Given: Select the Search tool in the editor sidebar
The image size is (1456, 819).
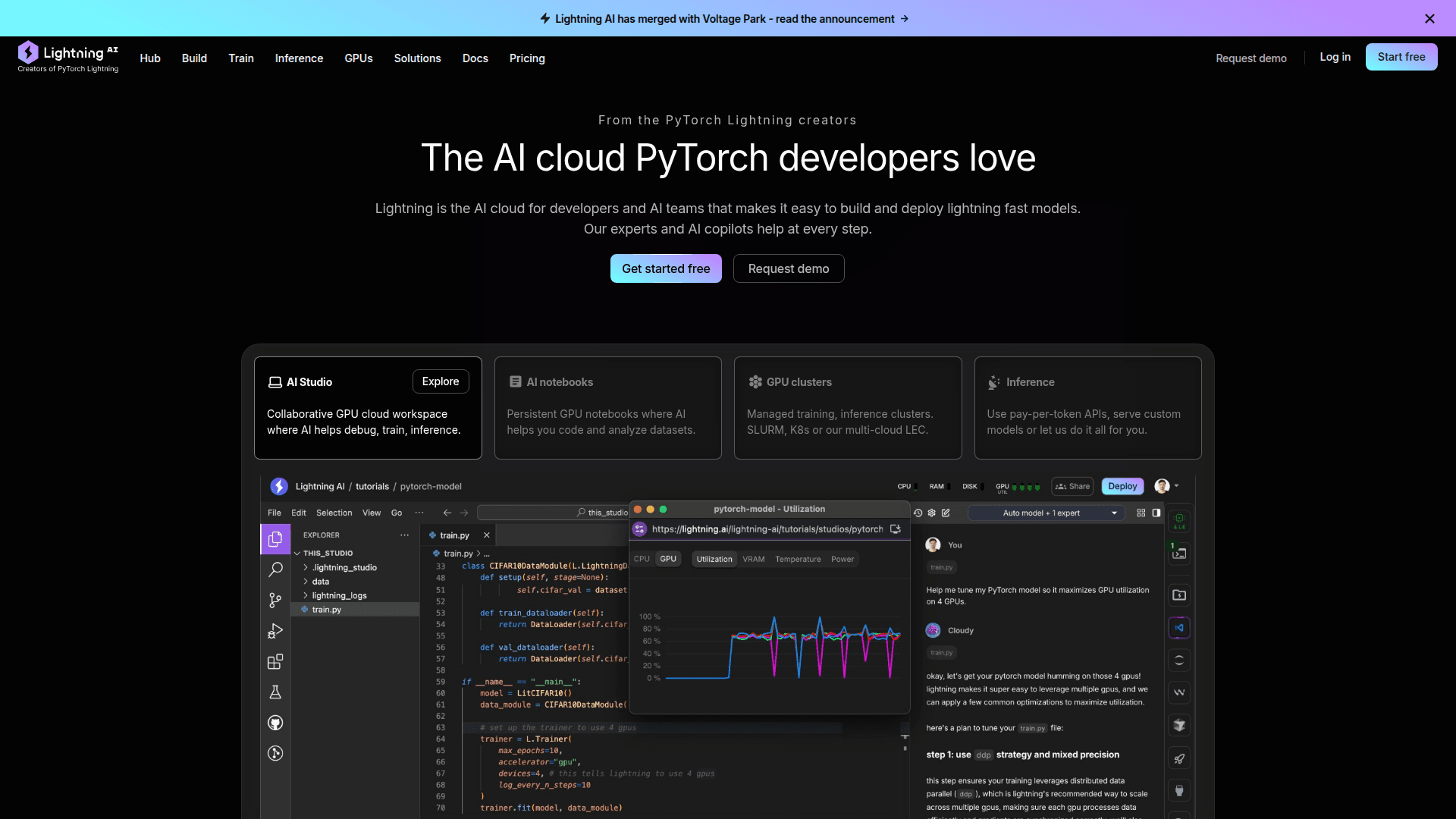Looking at the screenshot, I should 275,570.
